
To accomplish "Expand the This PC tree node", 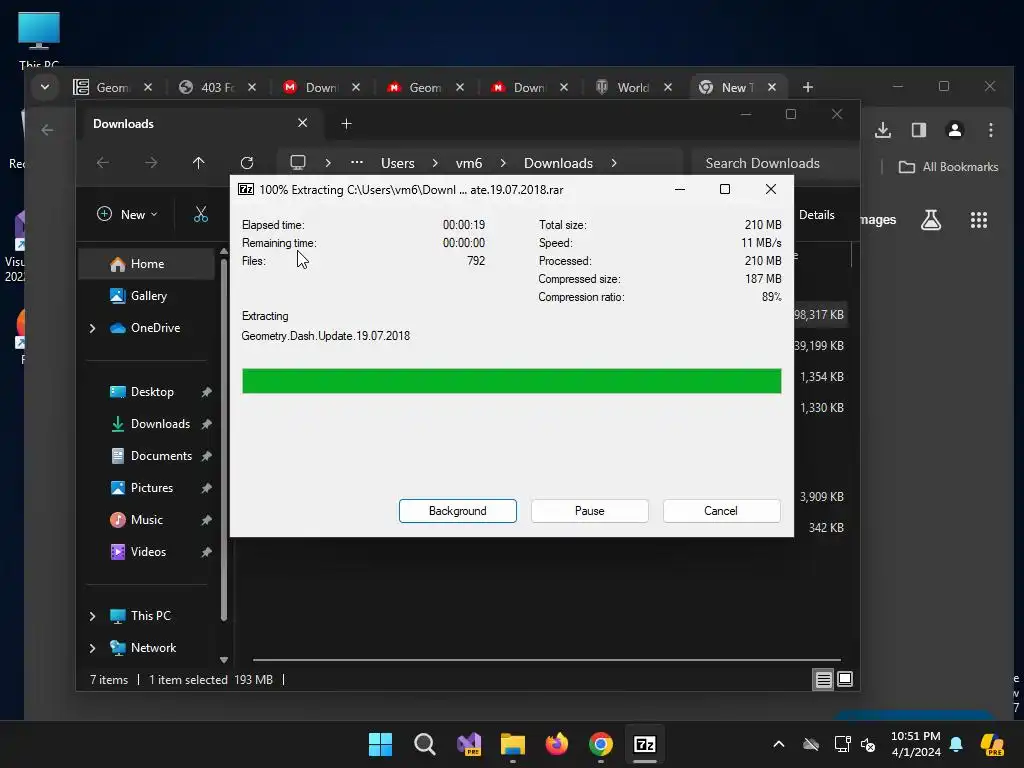I will pos(92,616).
